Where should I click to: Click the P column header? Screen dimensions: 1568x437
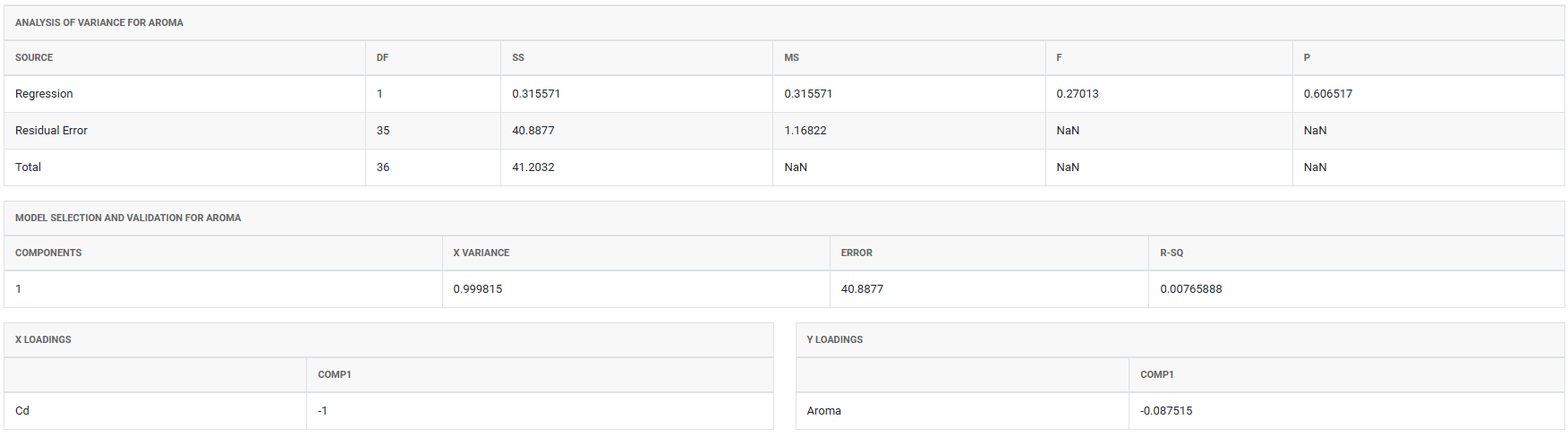coord(1307,58)
